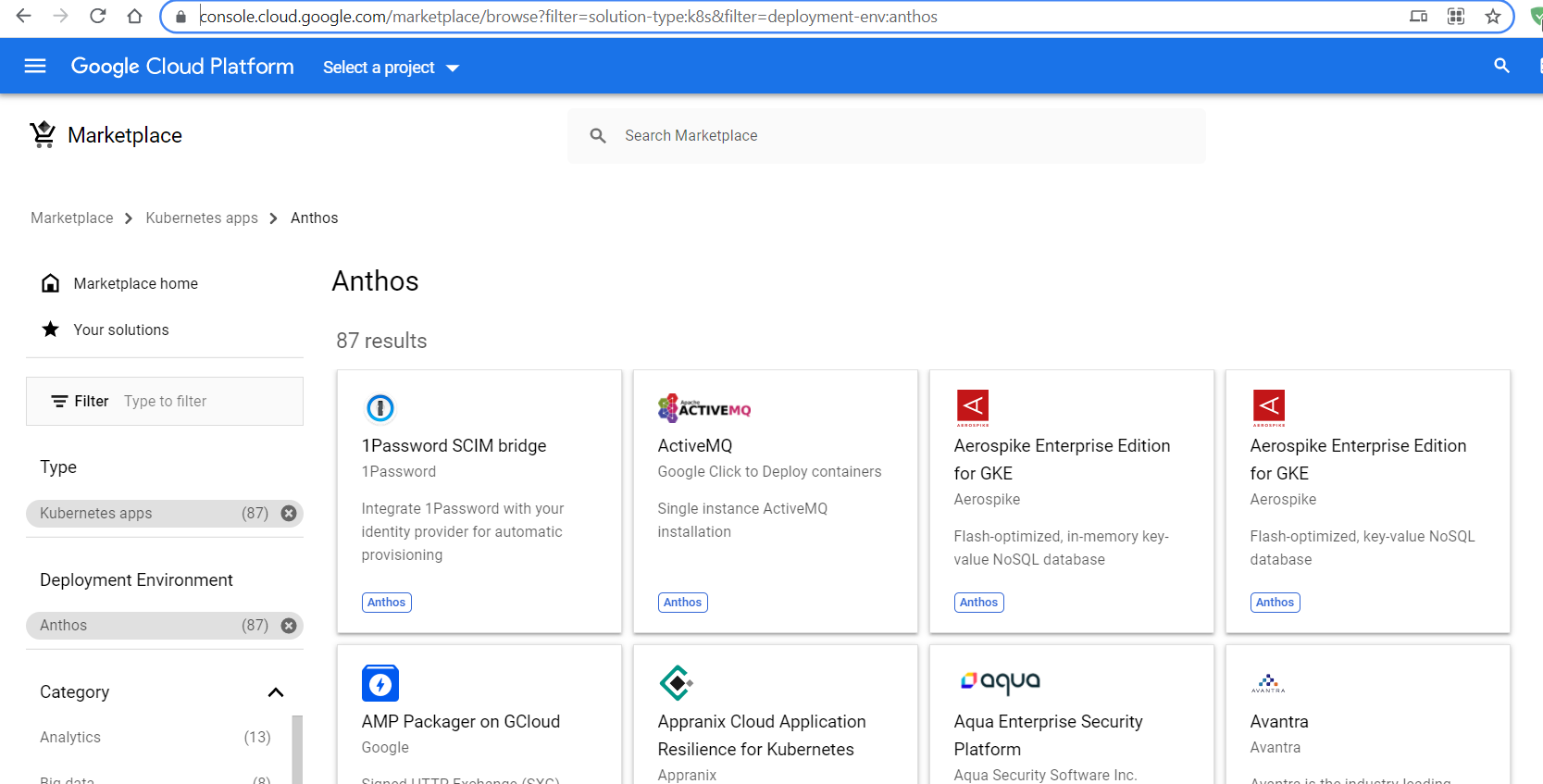Open AMP Packager on GCloud listing

coord(461,721)
